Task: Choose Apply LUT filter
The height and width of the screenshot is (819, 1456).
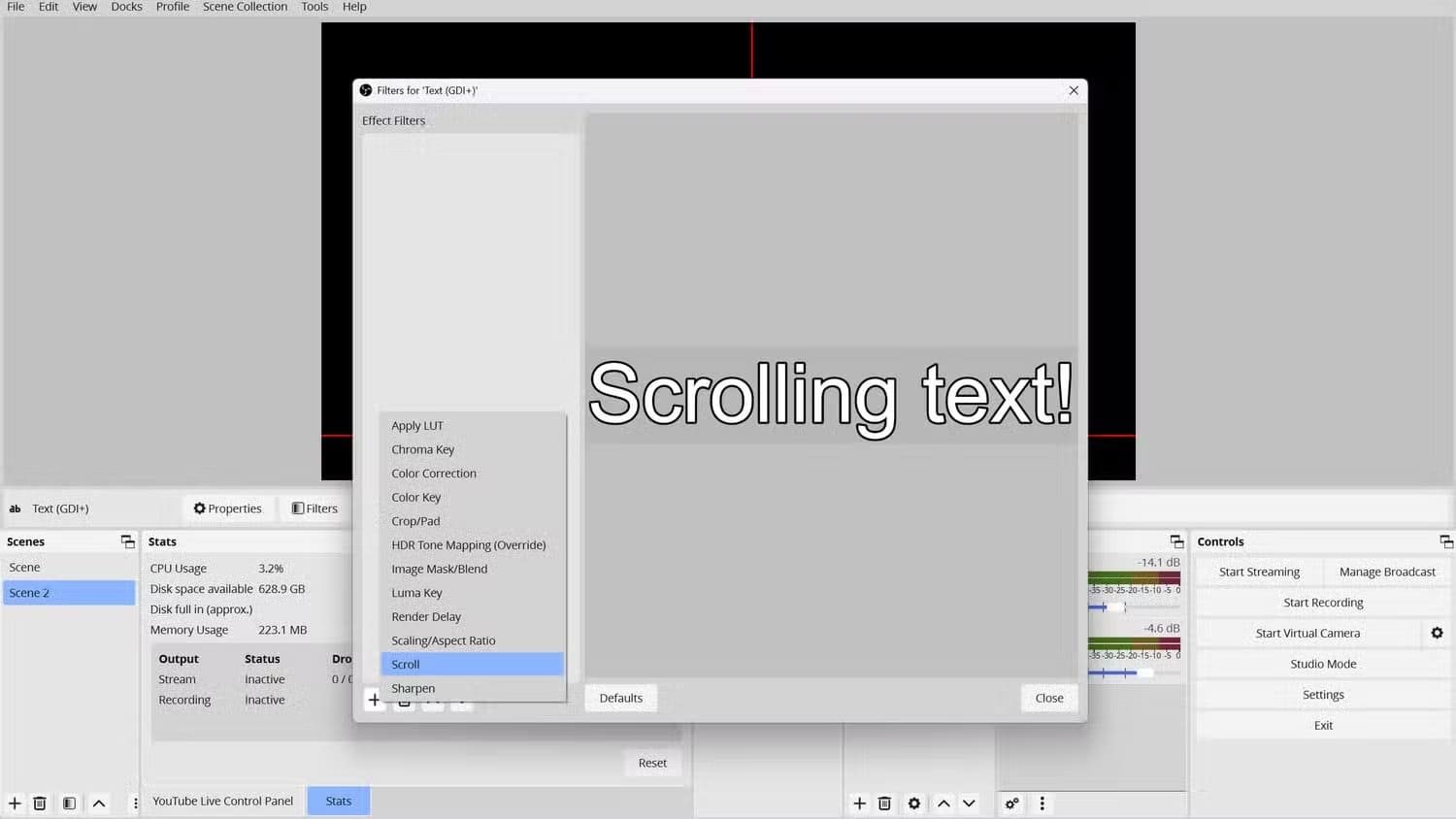Action: point(473,425)
